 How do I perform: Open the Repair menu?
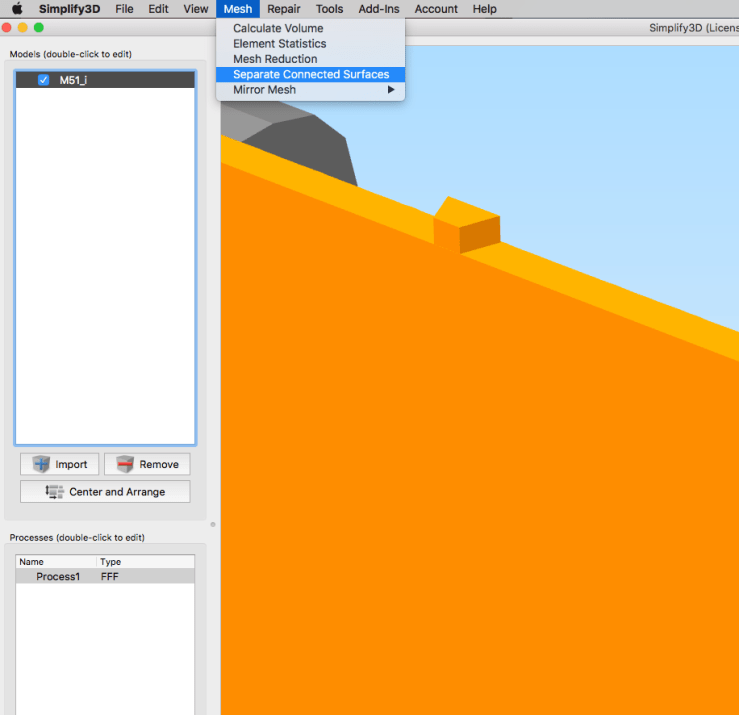[284, 9]
